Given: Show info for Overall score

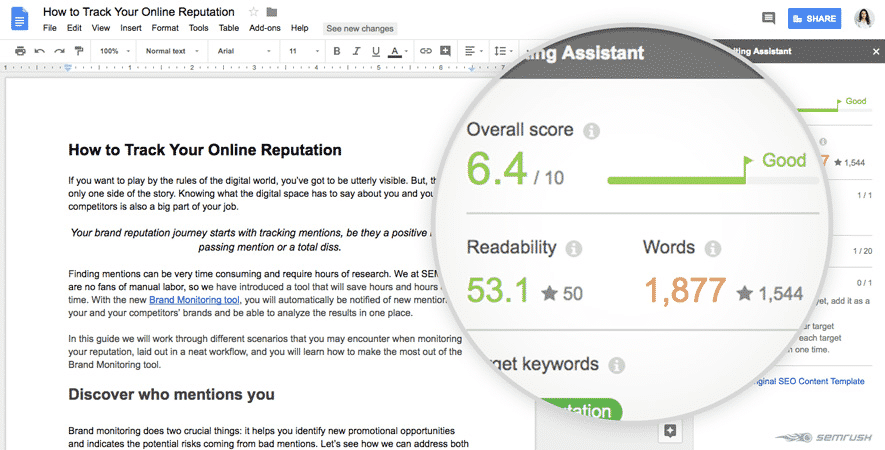Looking at the screenshot, I should (591, 131).
